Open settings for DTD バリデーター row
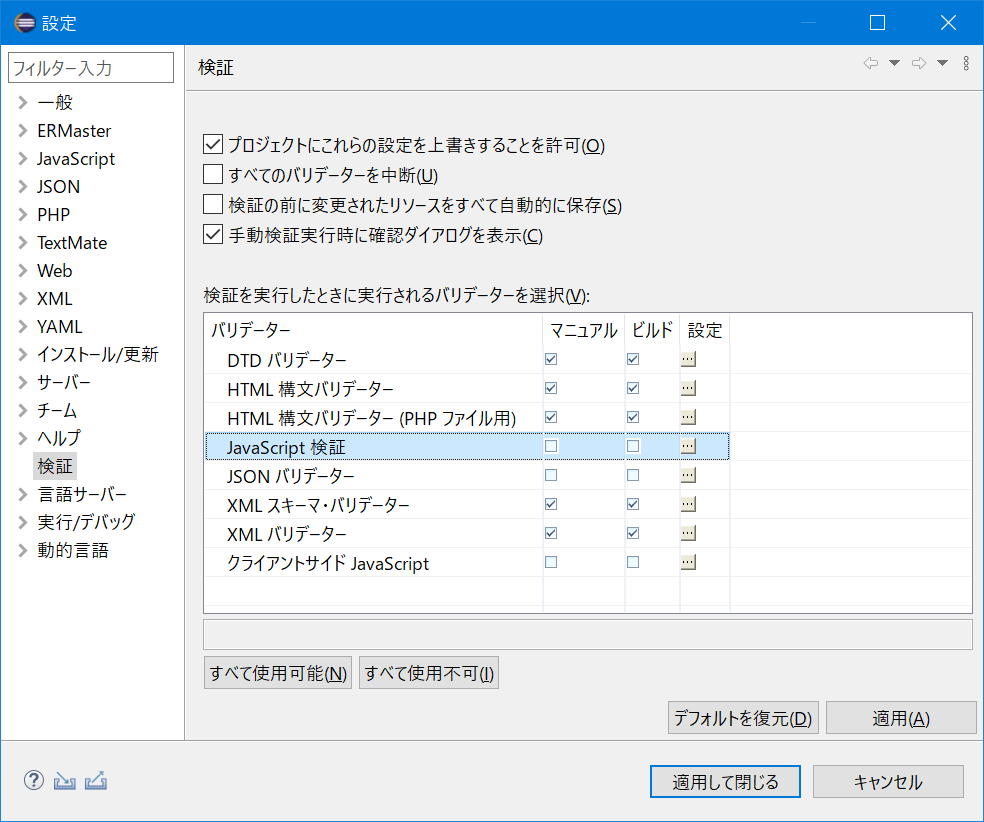984x822 pixels. click(x=688, y=359)
